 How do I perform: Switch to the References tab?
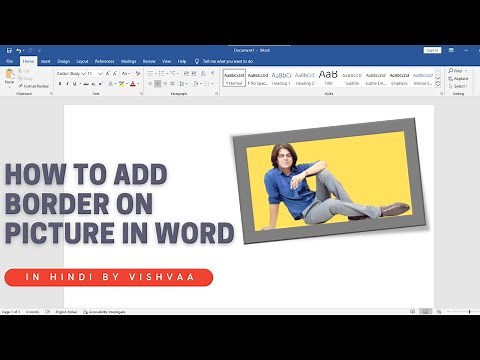[104, 61]
